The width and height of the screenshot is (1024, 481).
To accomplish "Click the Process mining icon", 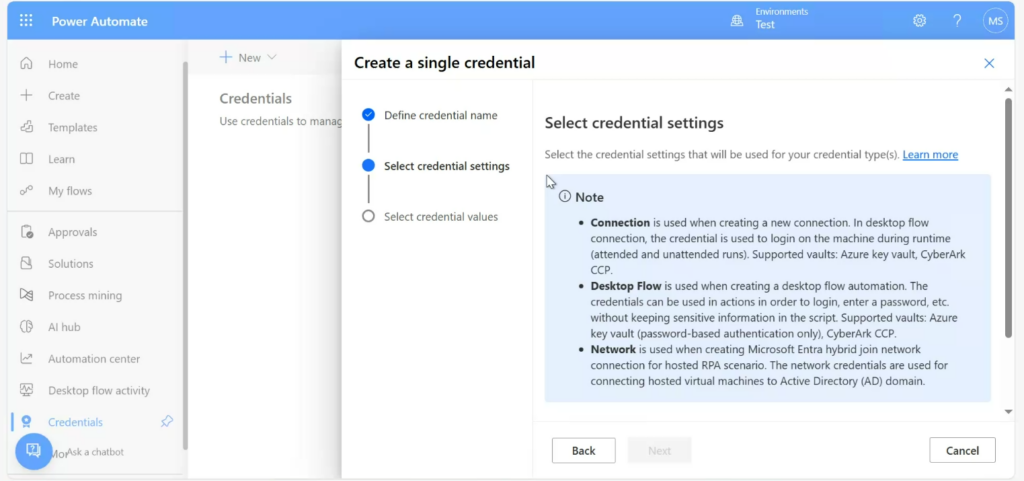I will pyautogui.click(x=26, y=295).
